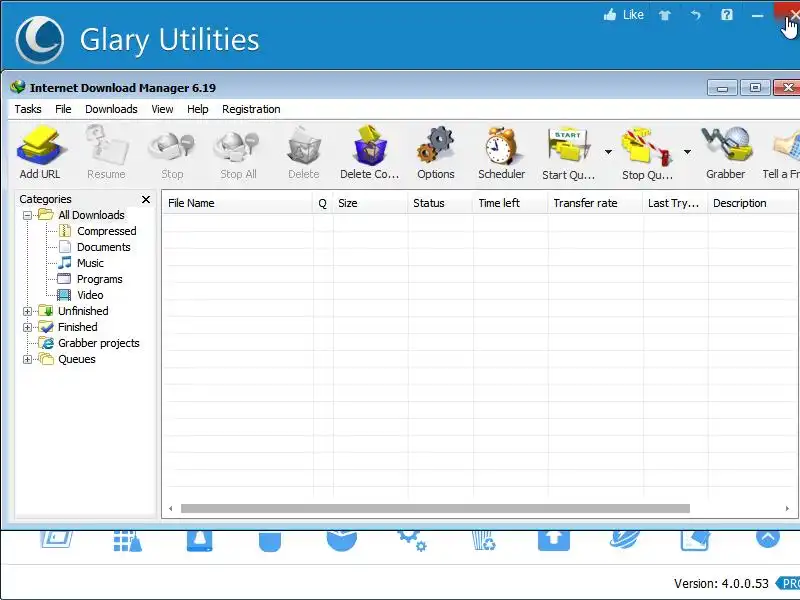Sort by Size column header
Image resolution: width=800 pixels, height=600 pixels.
coord(370,203)
